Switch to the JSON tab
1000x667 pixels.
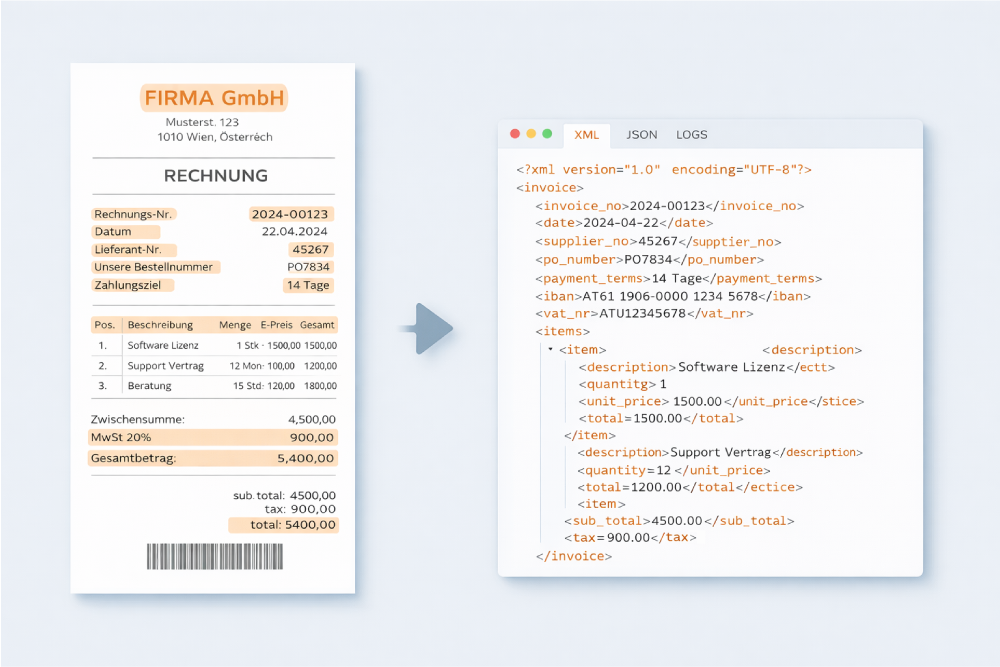(x=642, y=134)
